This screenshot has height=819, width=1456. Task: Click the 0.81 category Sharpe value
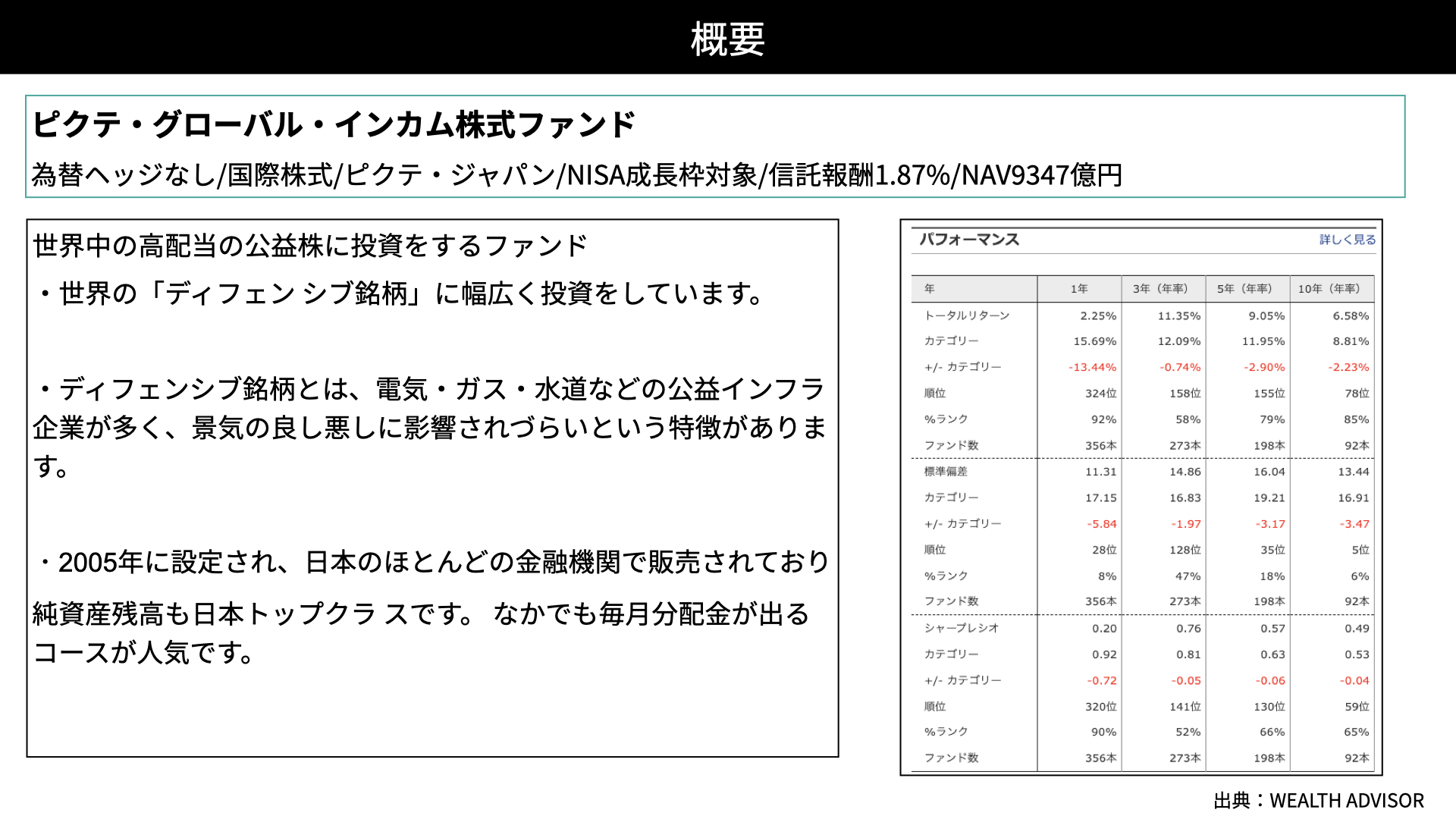[1188, 654]
